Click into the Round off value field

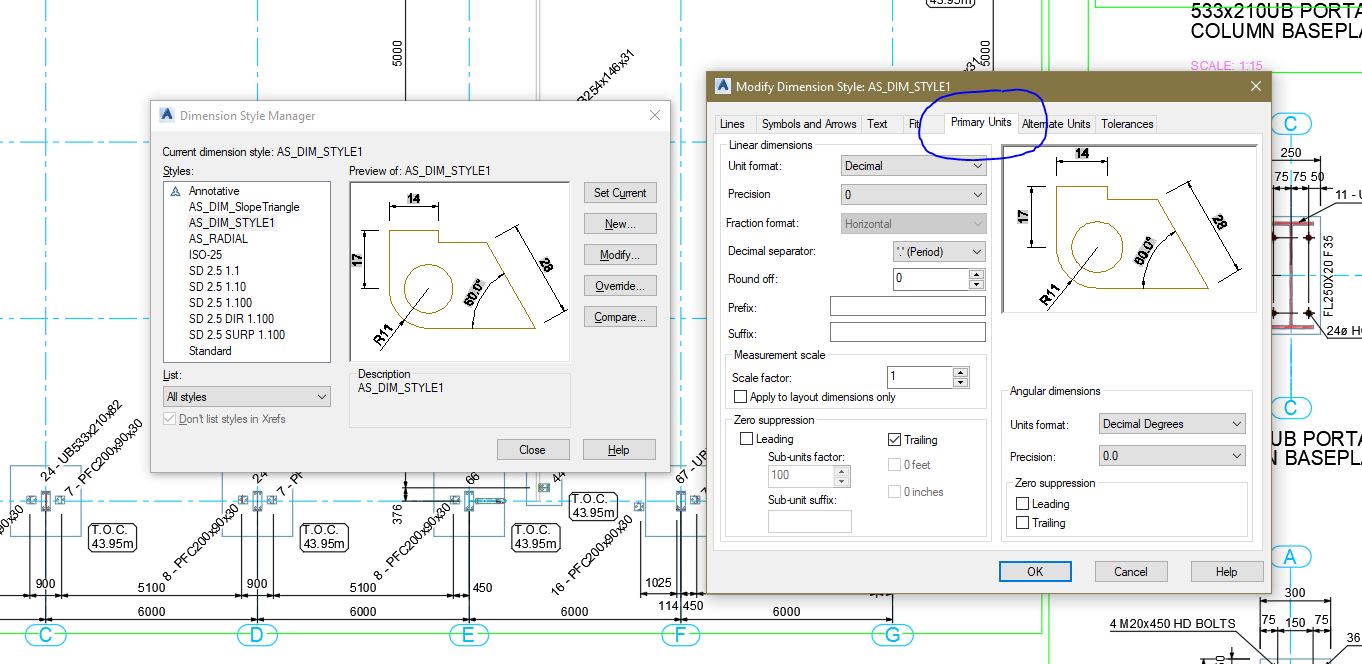point(931,279)
